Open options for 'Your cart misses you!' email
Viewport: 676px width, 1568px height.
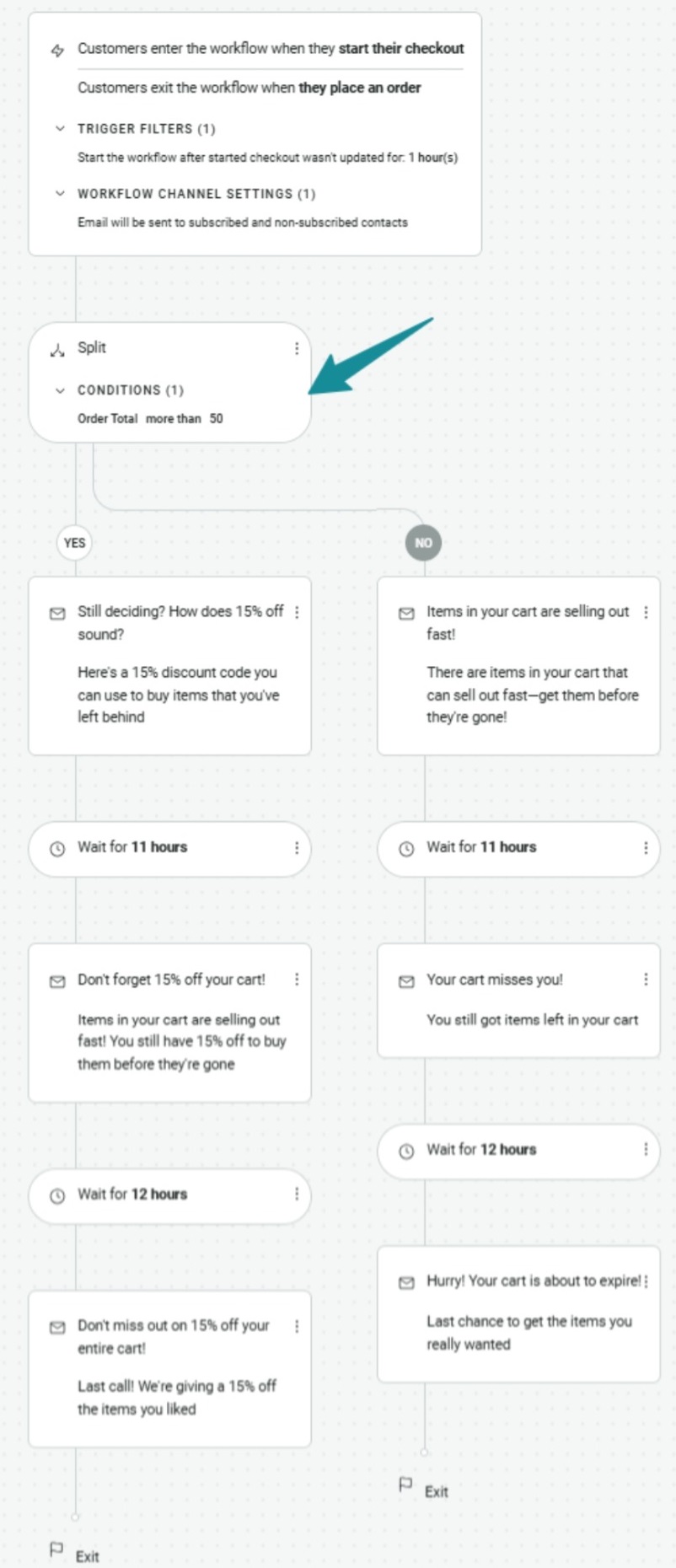[646, 980]
